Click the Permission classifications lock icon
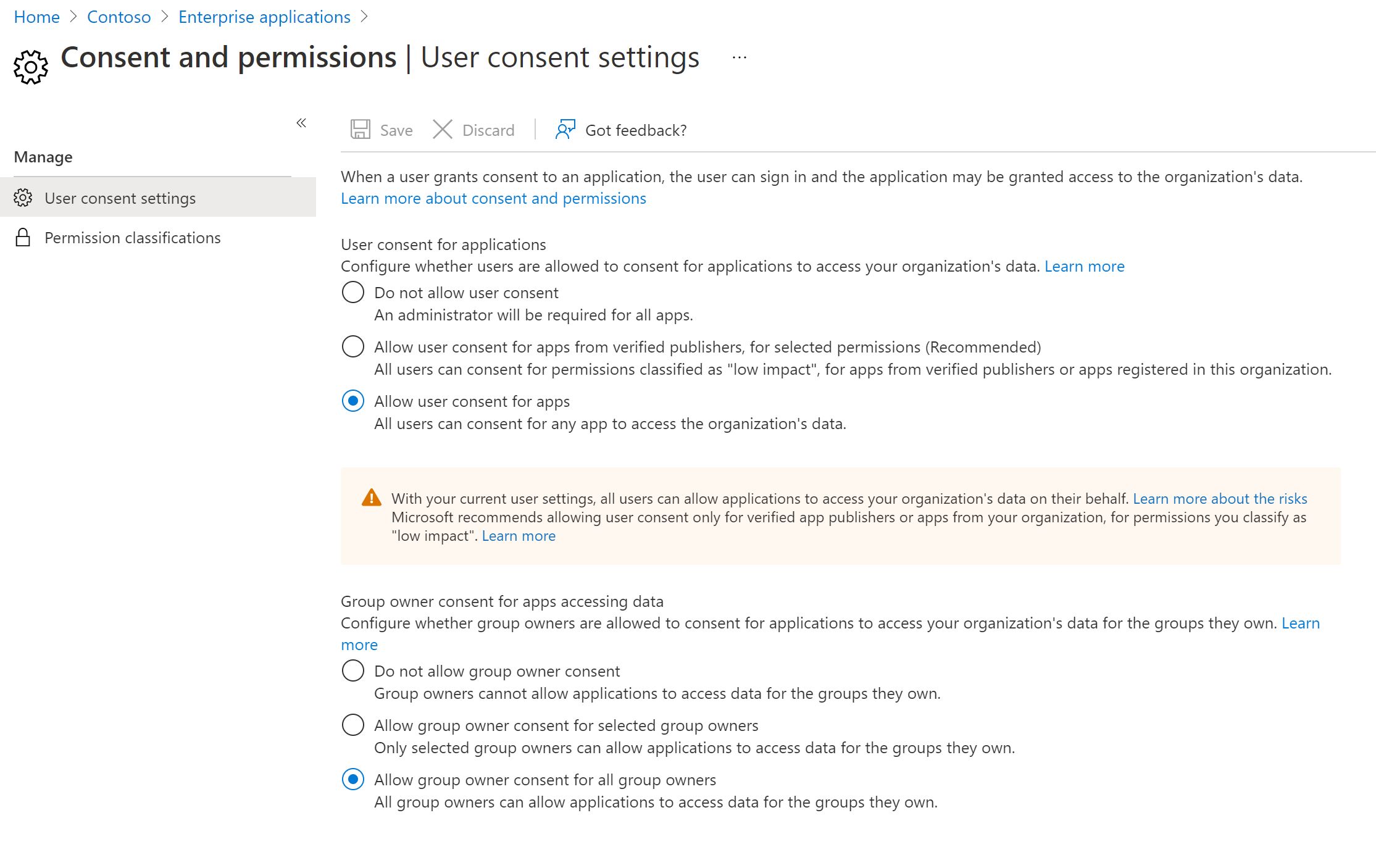The image size is (1376, 868). (23, 238)
